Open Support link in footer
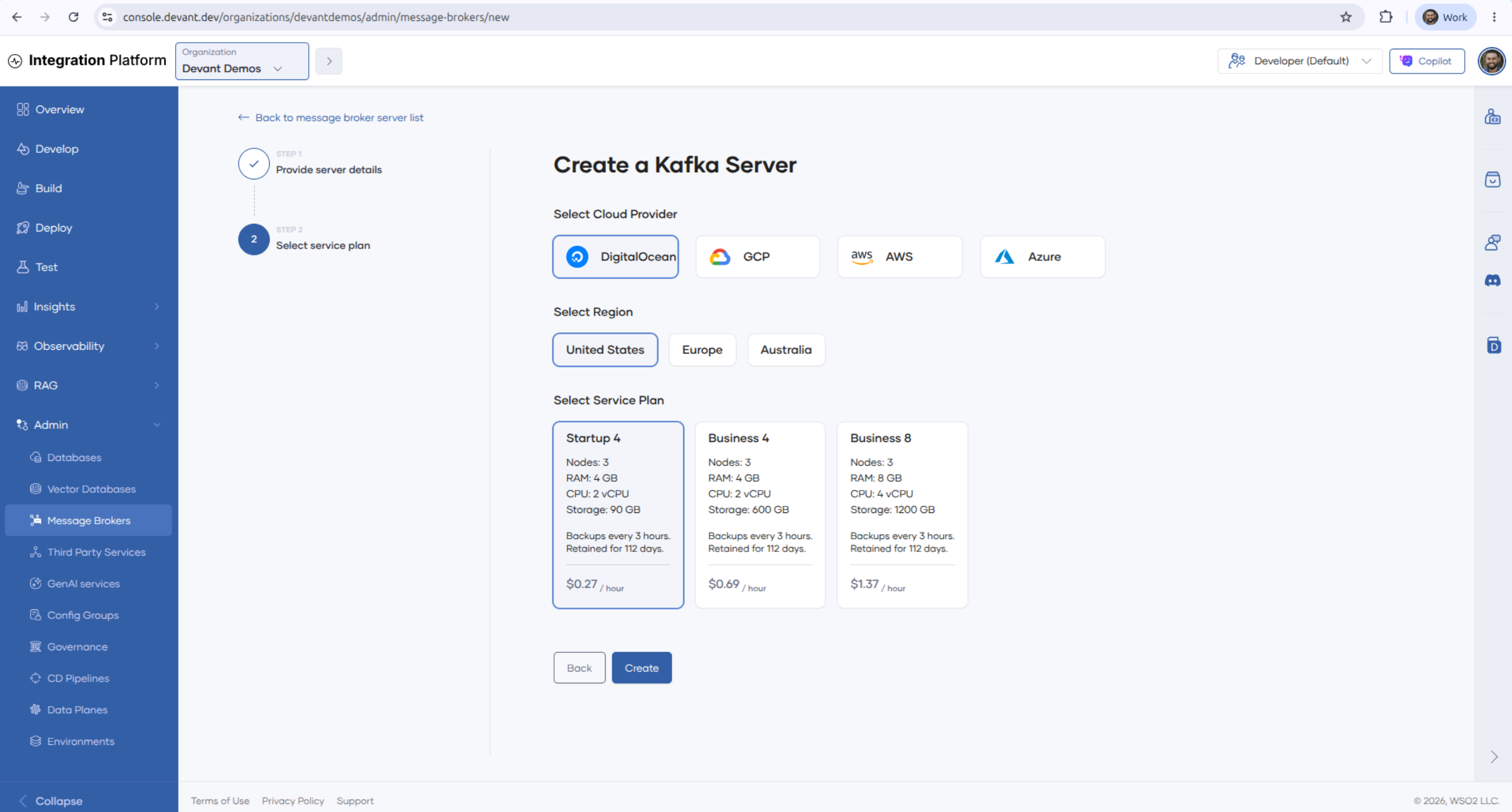Screen dimensions: 1512x812 pyautogui.click(x=355, y=801)
